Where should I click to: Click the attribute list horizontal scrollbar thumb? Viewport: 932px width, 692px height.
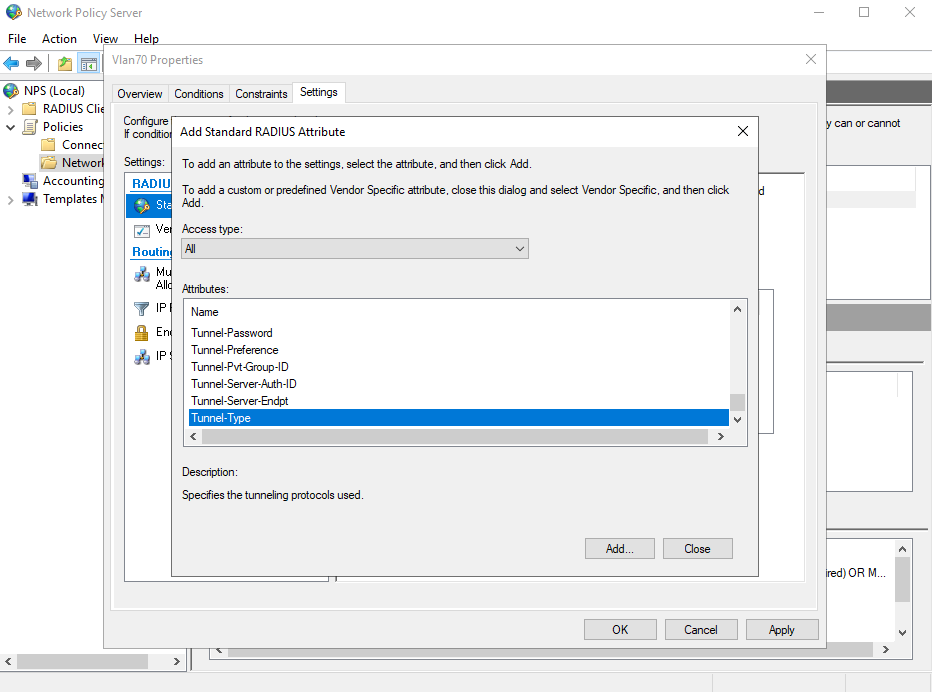click(x=455, y=436)
